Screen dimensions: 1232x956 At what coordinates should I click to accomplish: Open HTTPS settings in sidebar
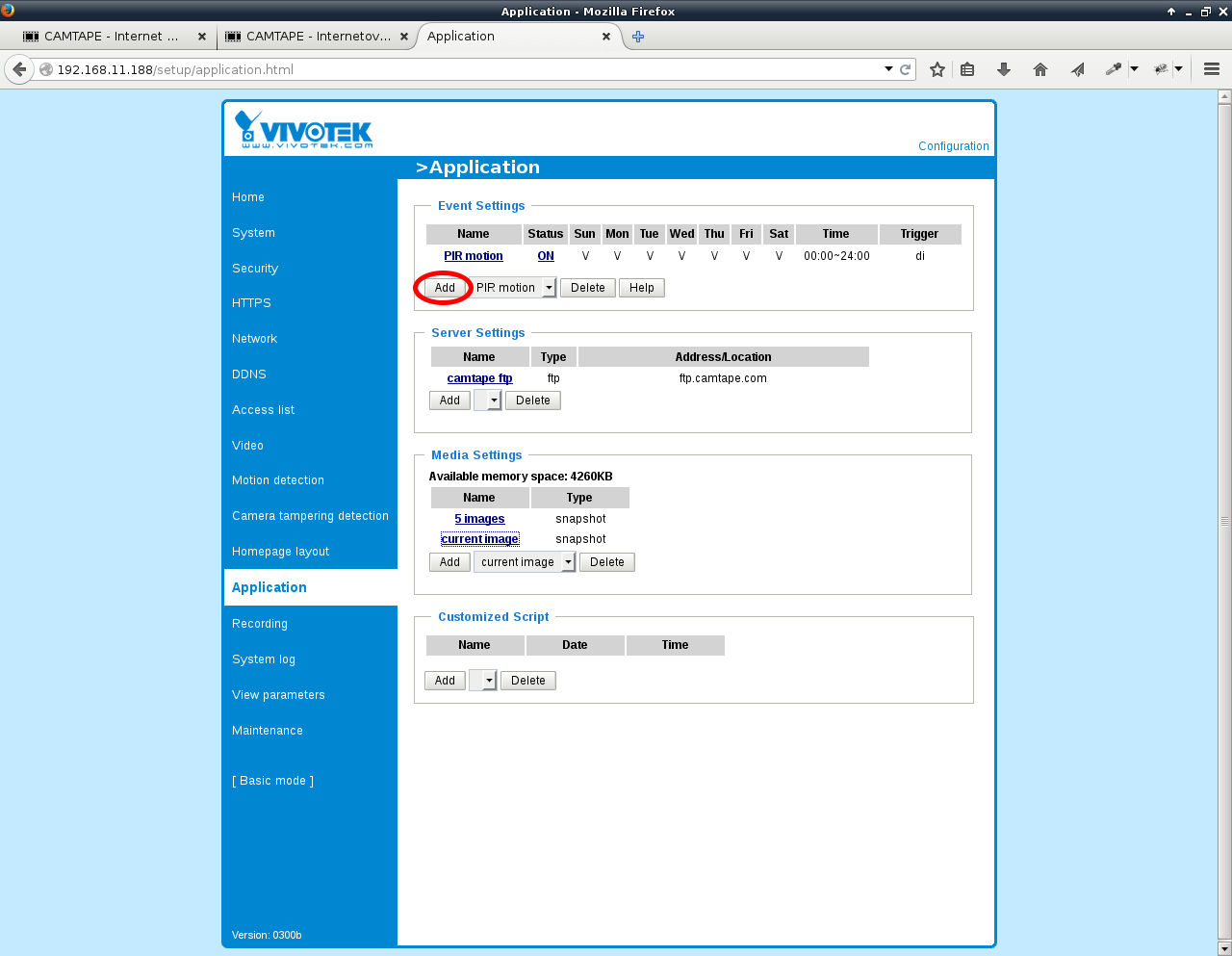click(251, 303)
